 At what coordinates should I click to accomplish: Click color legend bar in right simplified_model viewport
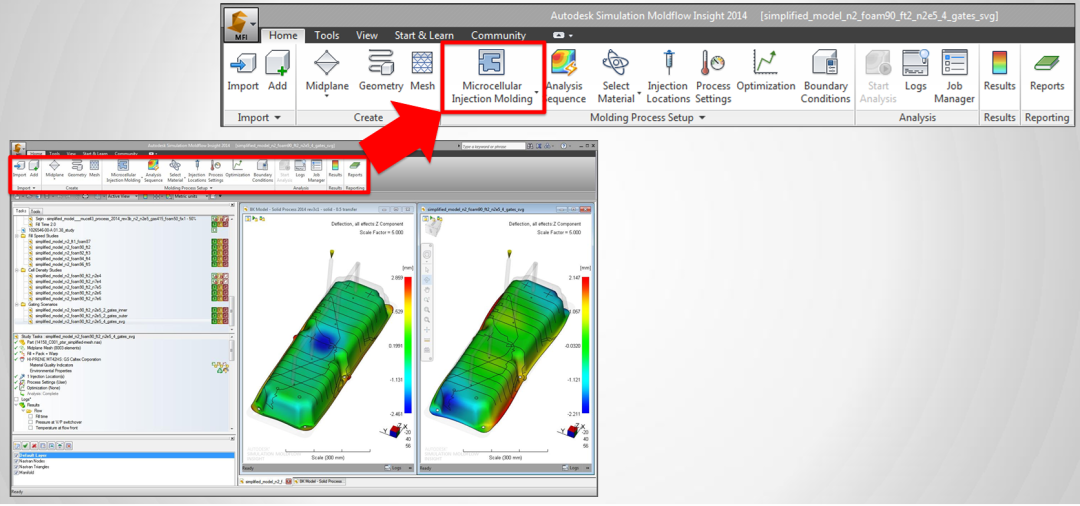(x=585, y=345)
